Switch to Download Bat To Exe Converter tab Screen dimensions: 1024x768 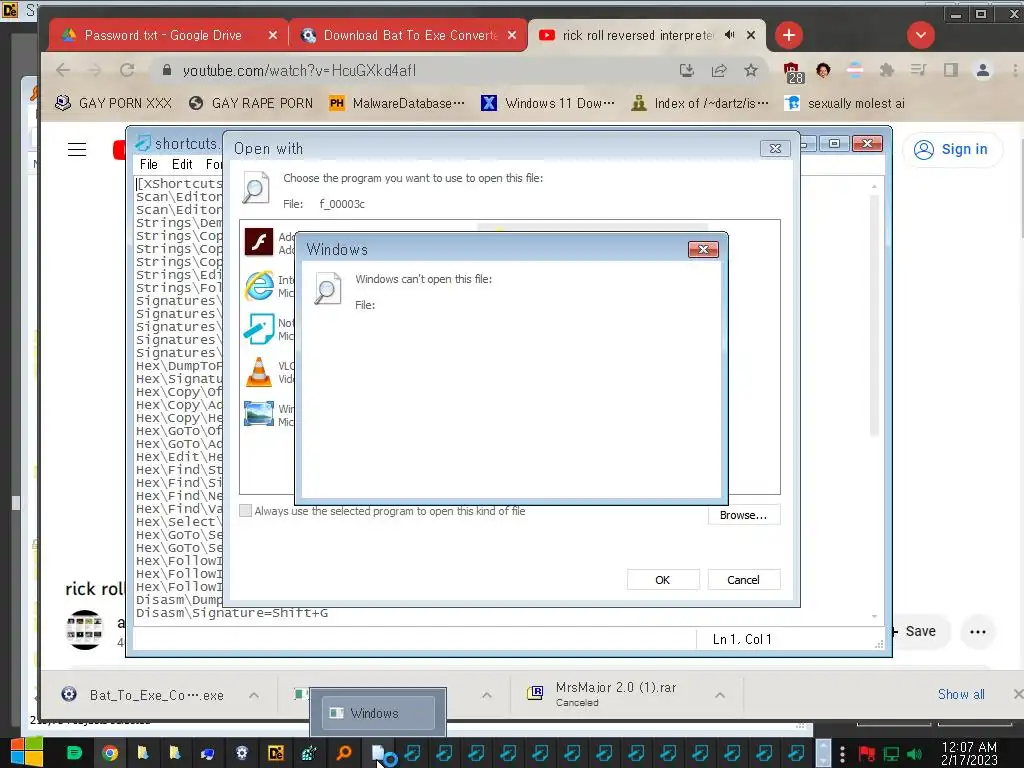408,35
